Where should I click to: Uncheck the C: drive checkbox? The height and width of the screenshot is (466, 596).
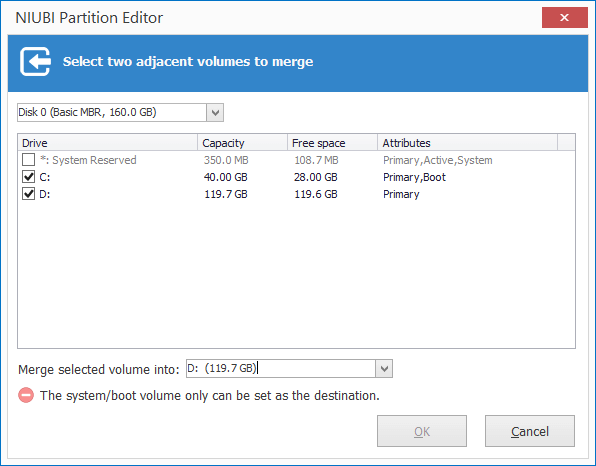29,177
